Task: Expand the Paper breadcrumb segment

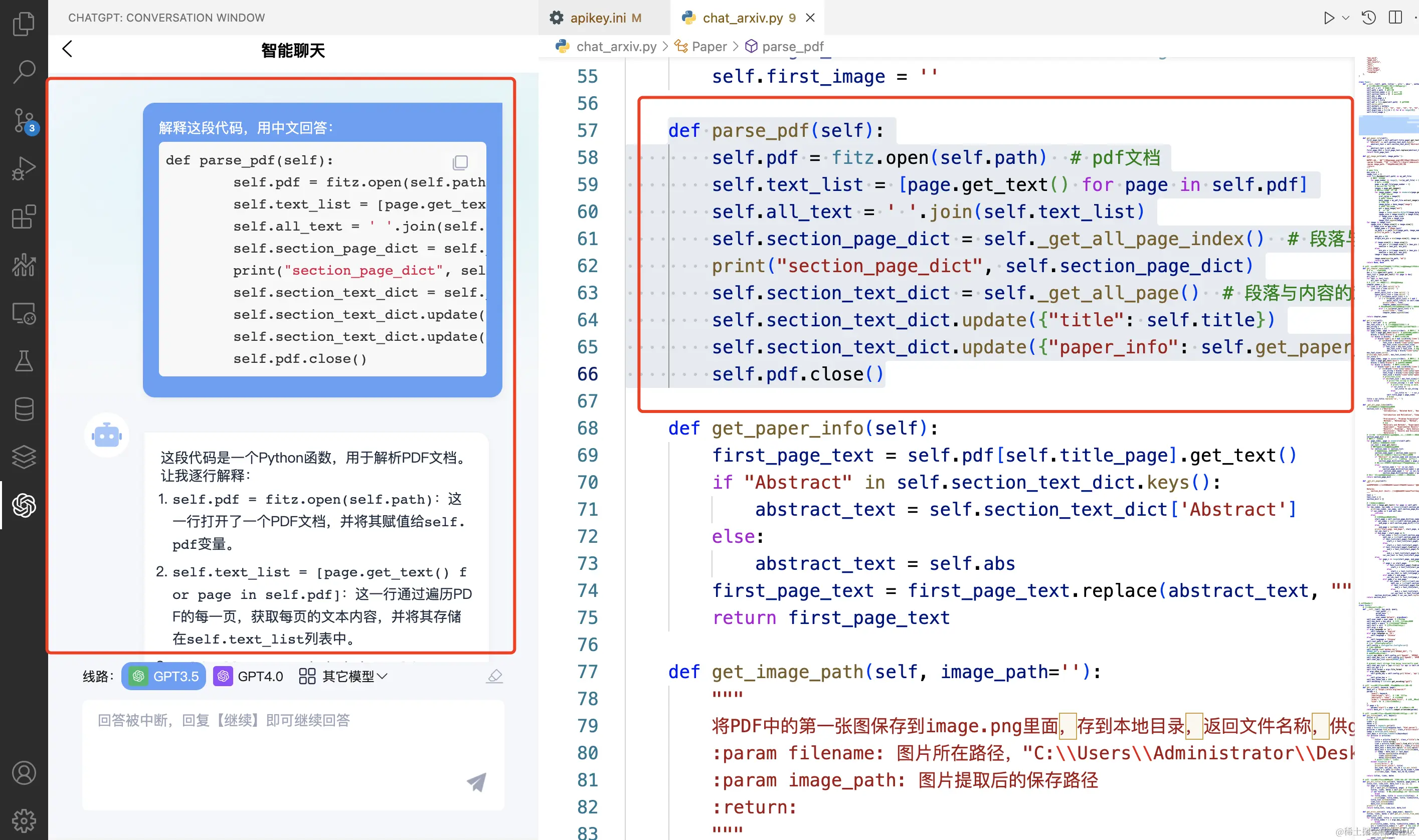Action: (x=708, y=47)
